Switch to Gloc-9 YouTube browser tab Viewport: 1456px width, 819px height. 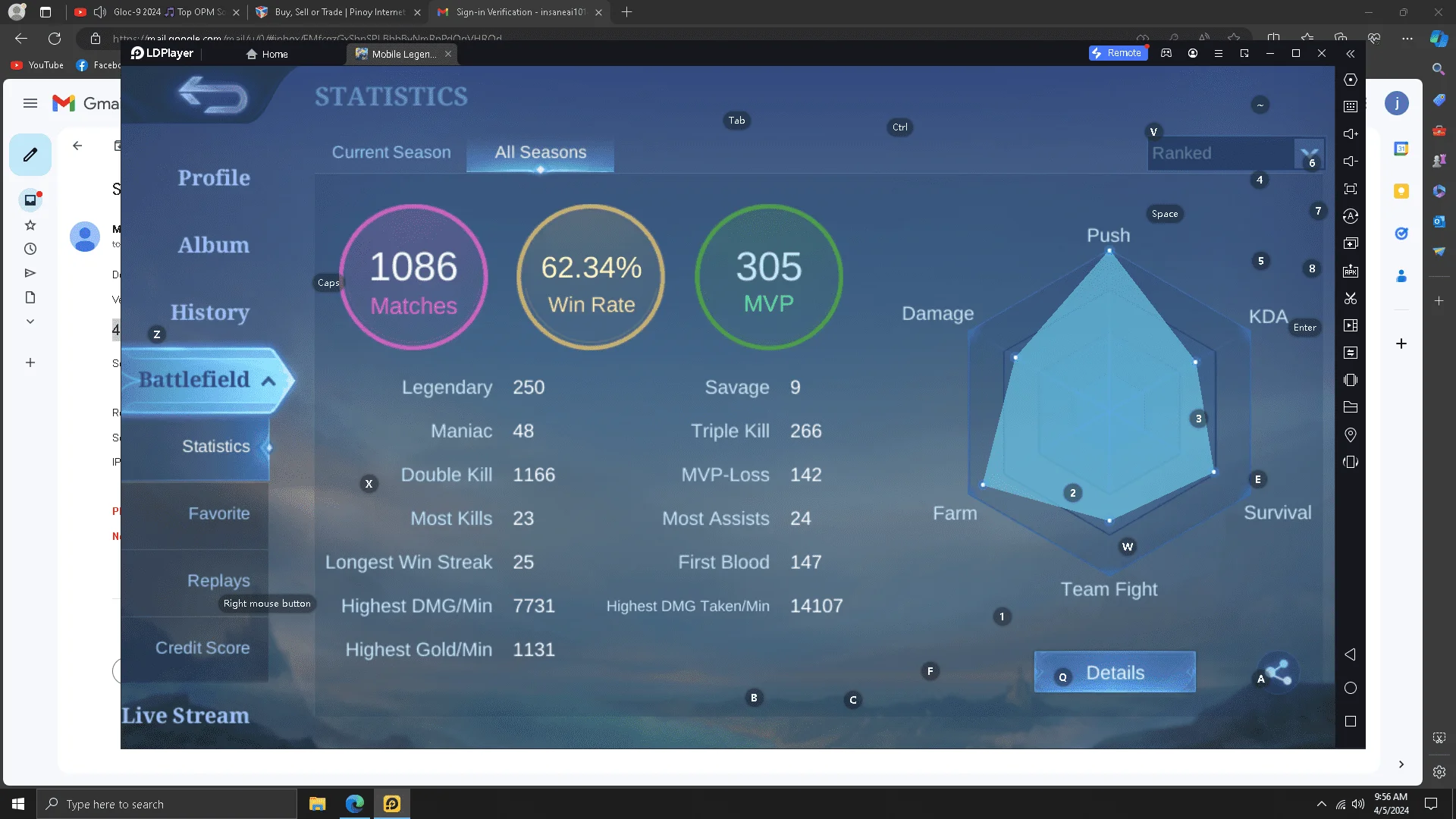click(158, 12)
